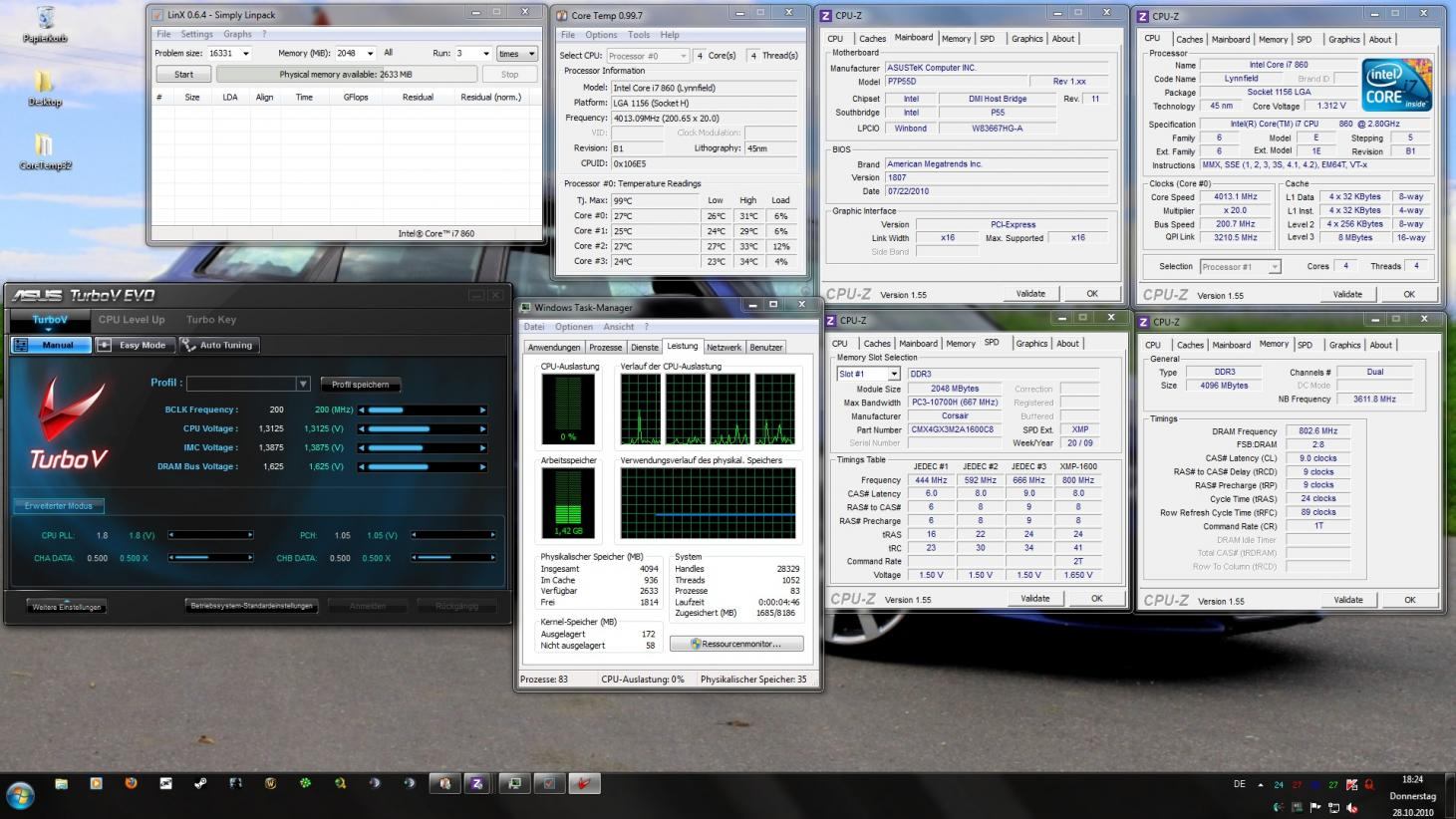This screenshot has height=819, width=1456.
Task: Open CPU Level Up tab in TurboV
Action: (132, 320)
